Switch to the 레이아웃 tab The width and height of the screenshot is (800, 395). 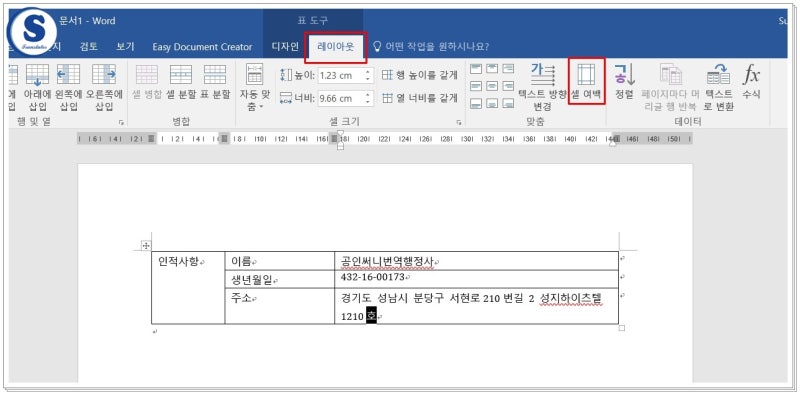336,47
